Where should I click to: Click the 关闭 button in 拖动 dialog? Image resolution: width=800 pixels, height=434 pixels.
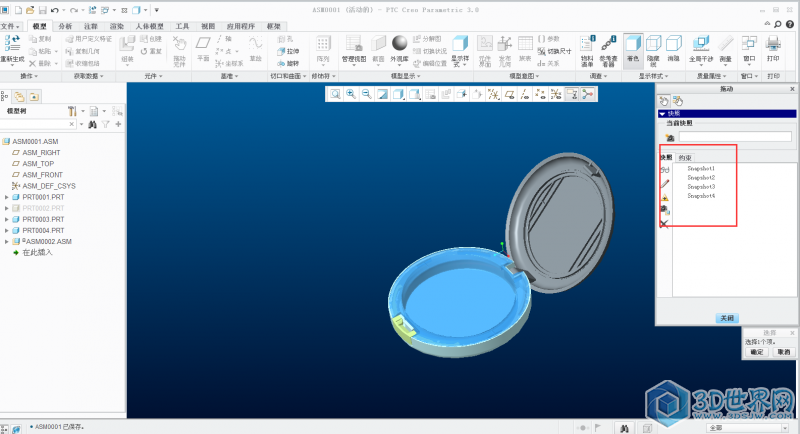click(727, 318)
